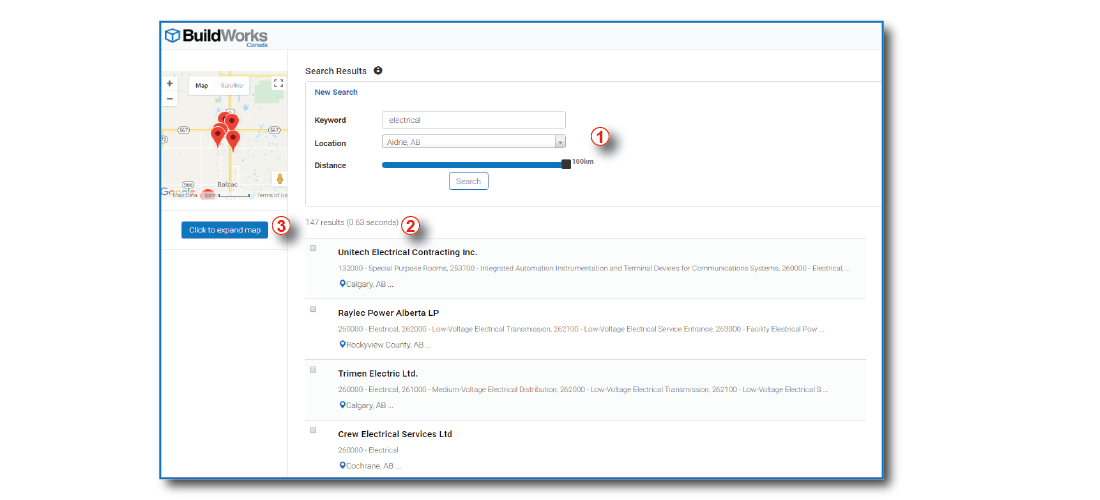Check the Crew Electrical Services Ltd box
1100x500 pixels.
click(313, 430)
